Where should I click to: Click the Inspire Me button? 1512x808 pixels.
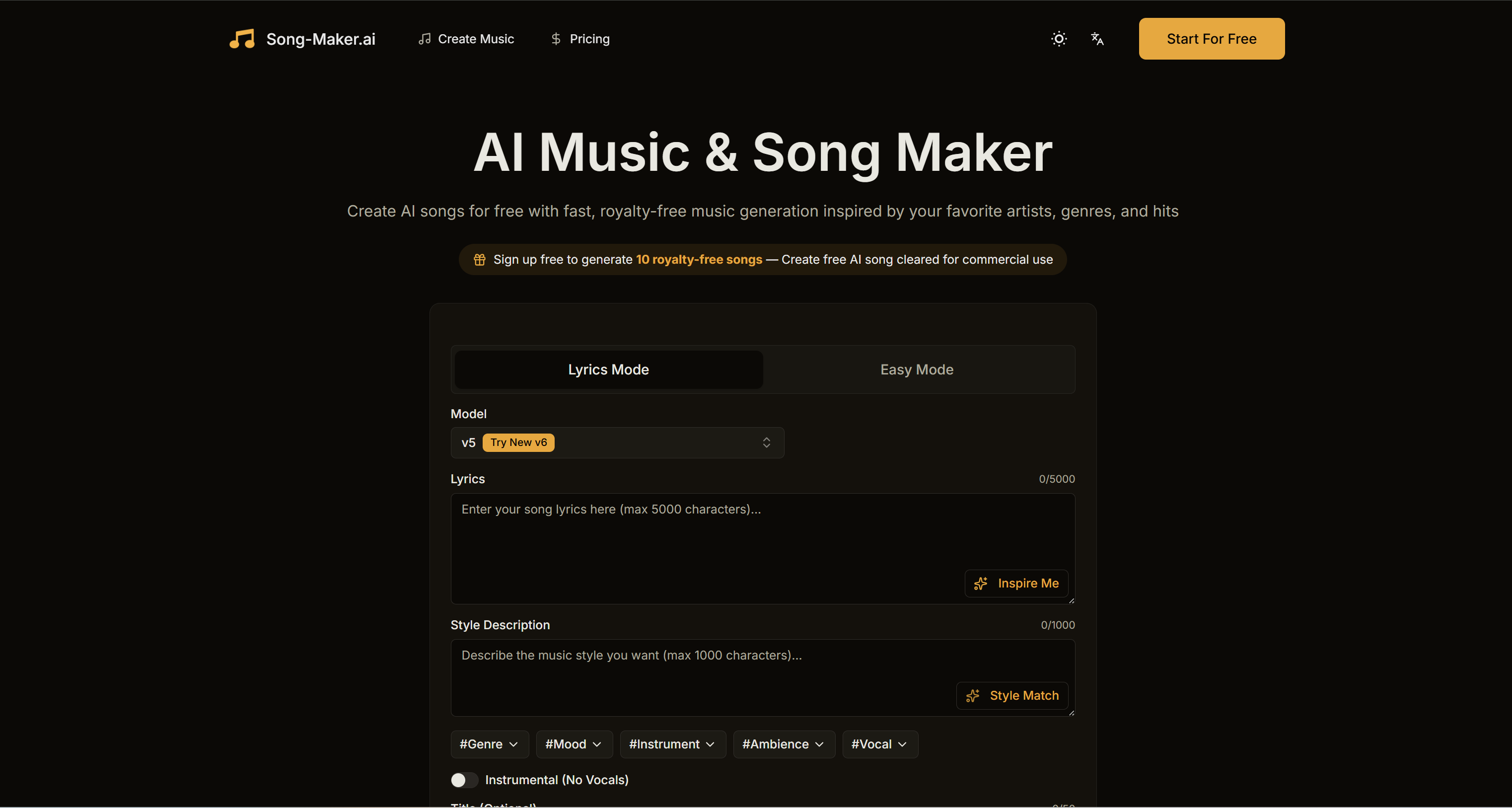[x=1016, y=583]
